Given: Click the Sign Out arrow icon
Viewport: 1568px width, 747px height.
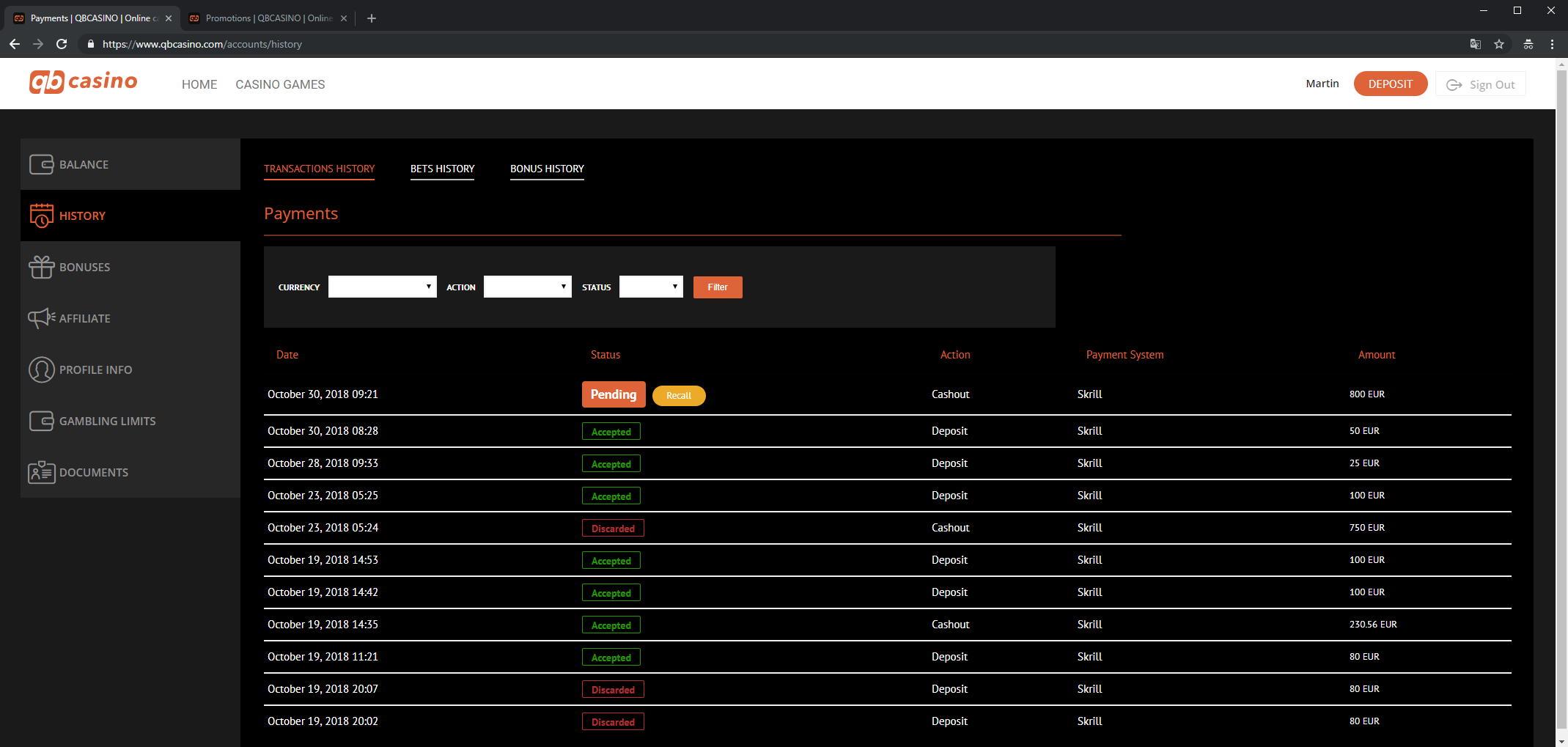Looking at the screenshot, I should coord(1454,85).
